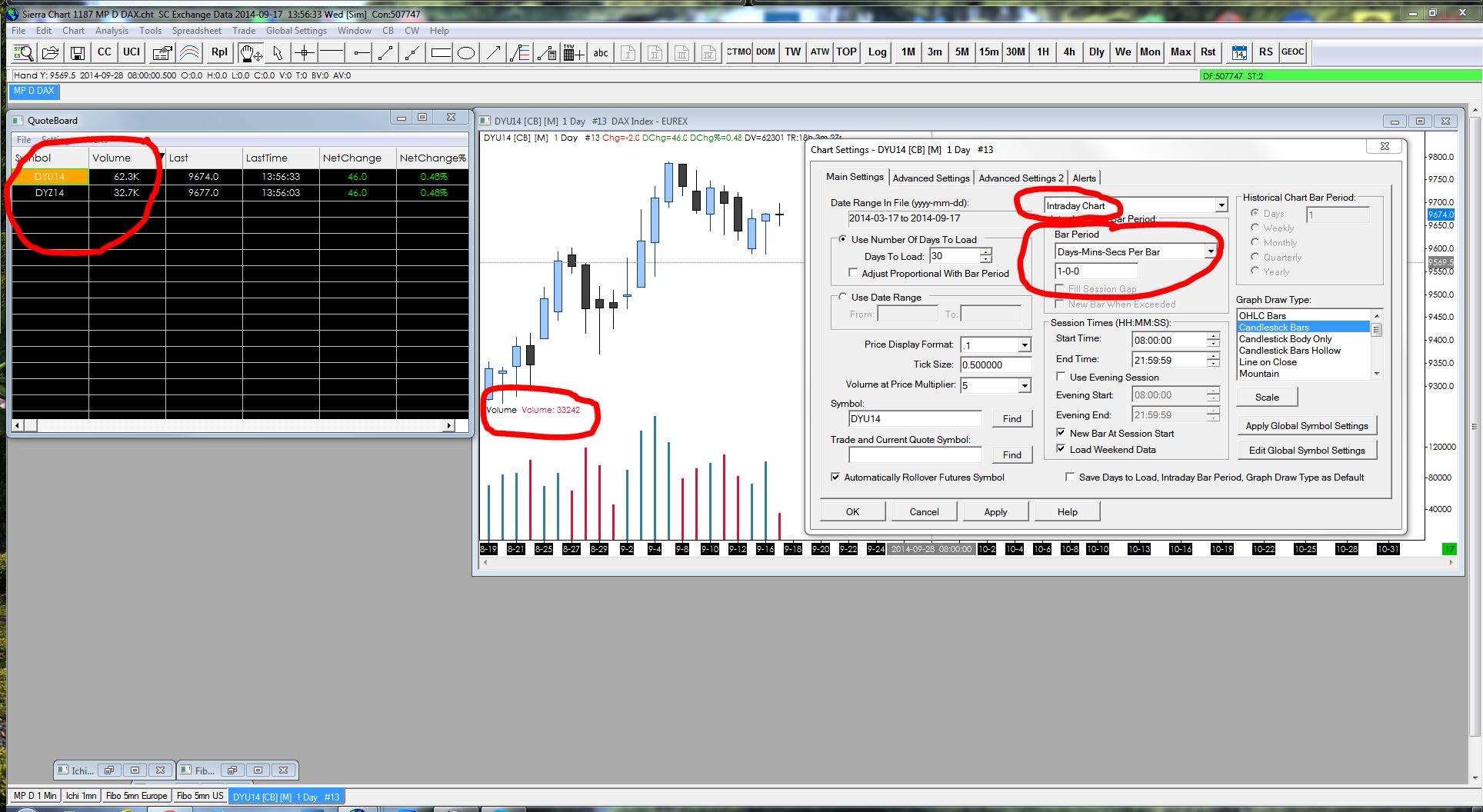The width and height of the screenshot is (1483, 812).
Task: Select the crosshair tool icon
Action: tap(305, 52)
